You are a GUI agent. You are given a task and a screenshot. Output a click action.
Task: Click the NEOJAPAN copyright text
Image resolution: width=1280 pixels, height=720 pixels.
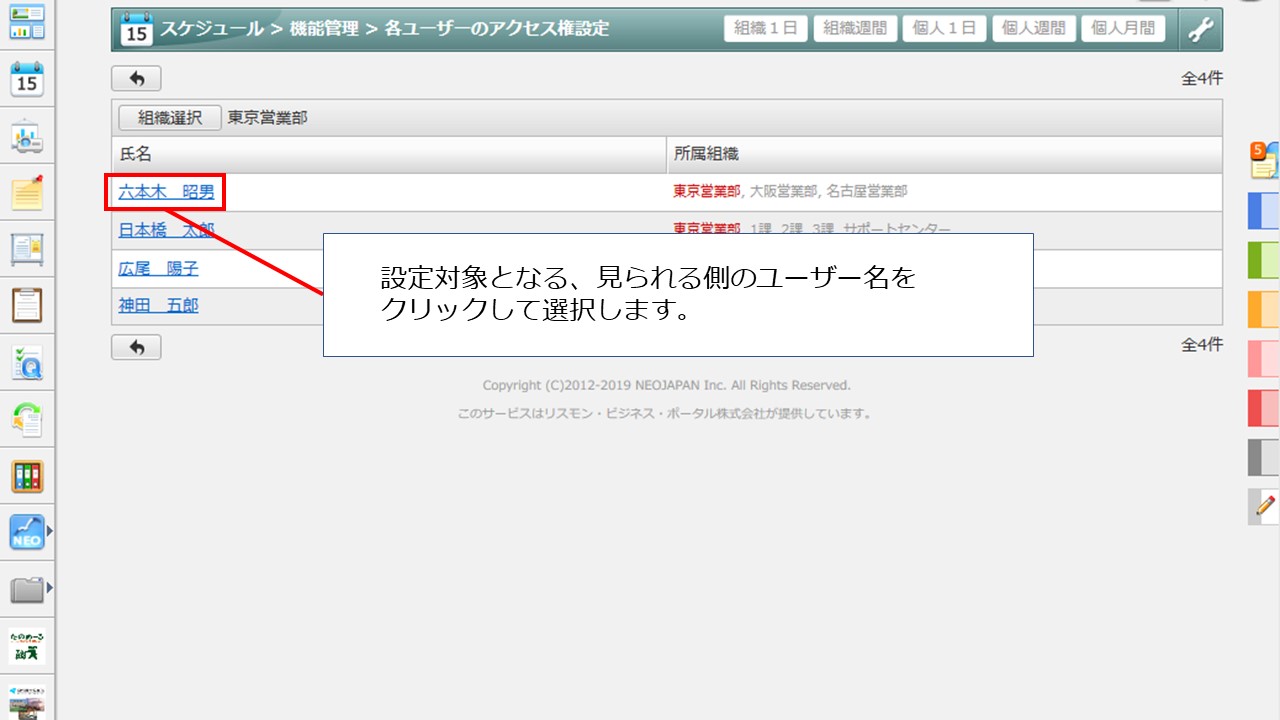(667, 385)
